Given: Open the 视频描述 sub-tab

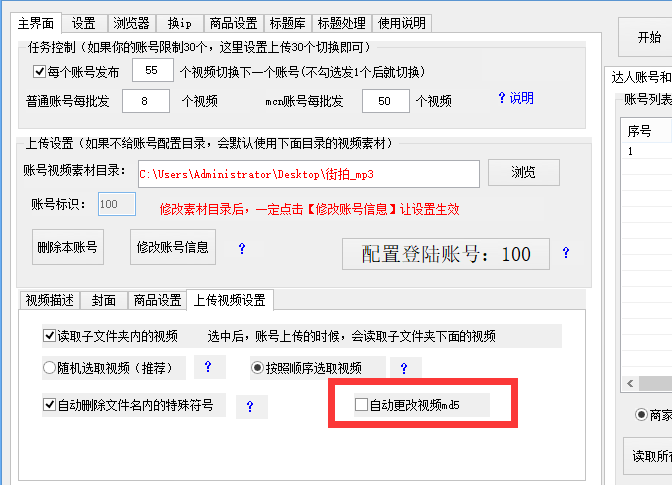Looking at the screenshot, I should coord(50,300).
